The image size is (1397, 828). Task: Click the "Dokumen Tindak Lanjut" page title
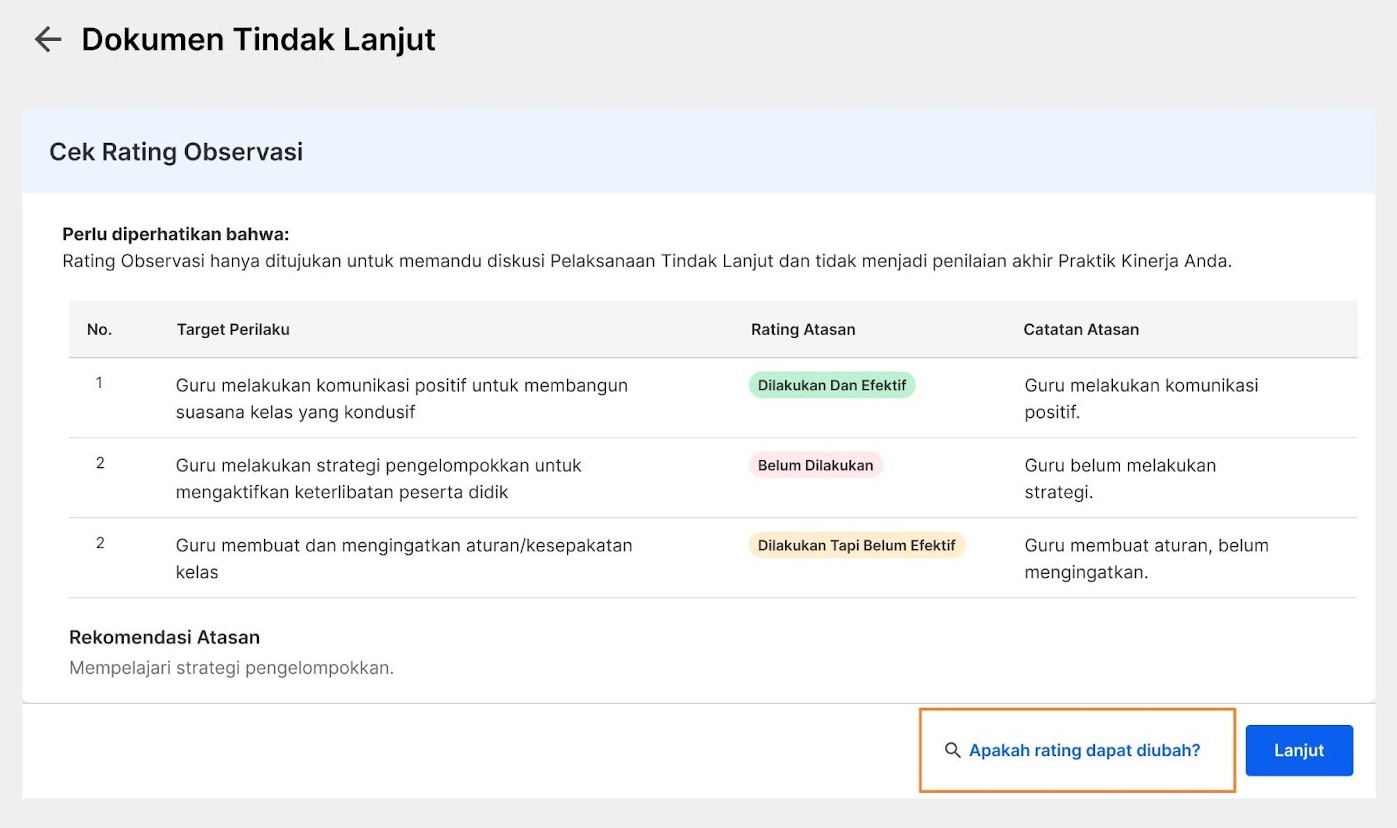click(x=258, y=40)
